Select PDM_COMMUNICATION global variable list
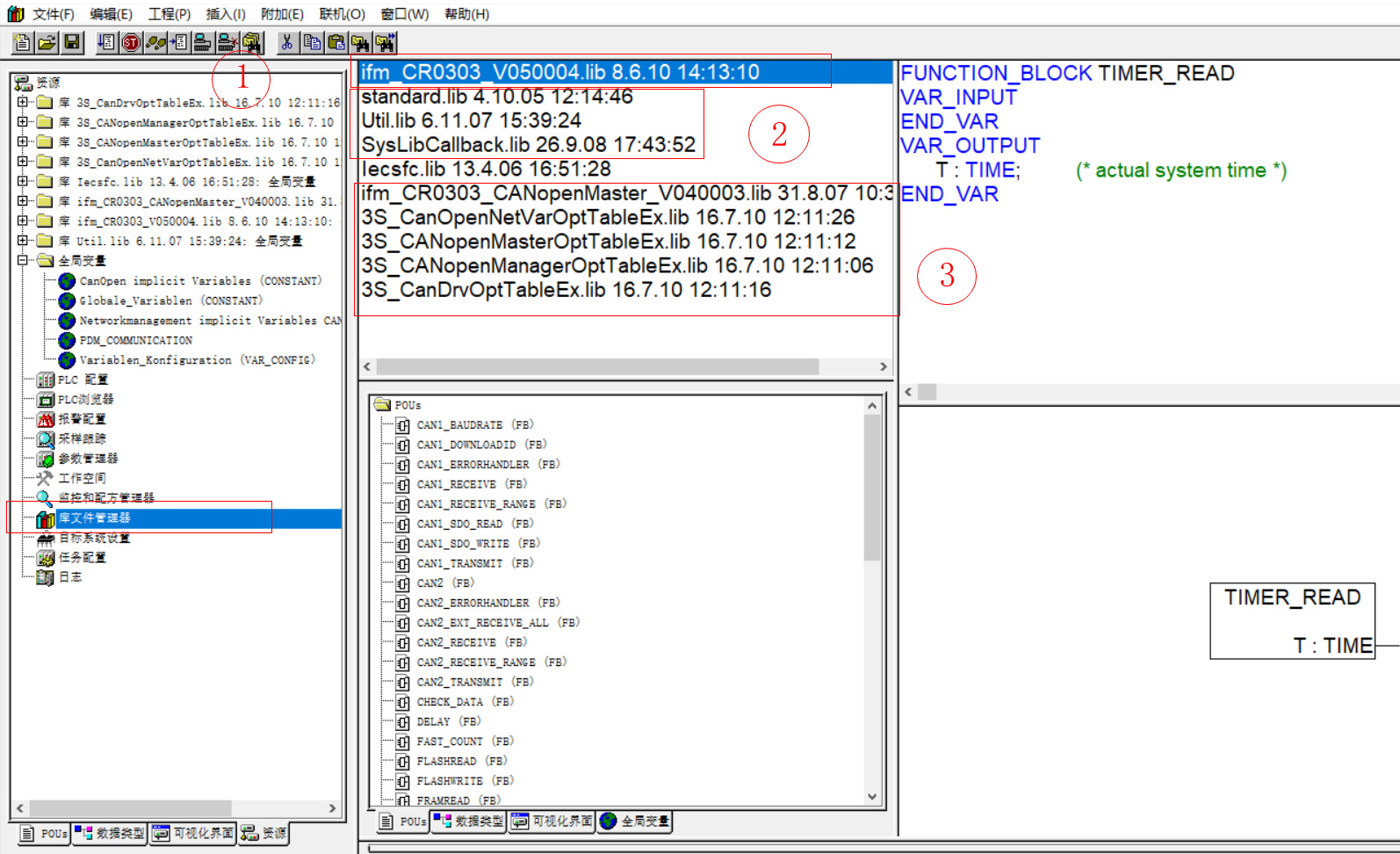 [x=135, y=340]
